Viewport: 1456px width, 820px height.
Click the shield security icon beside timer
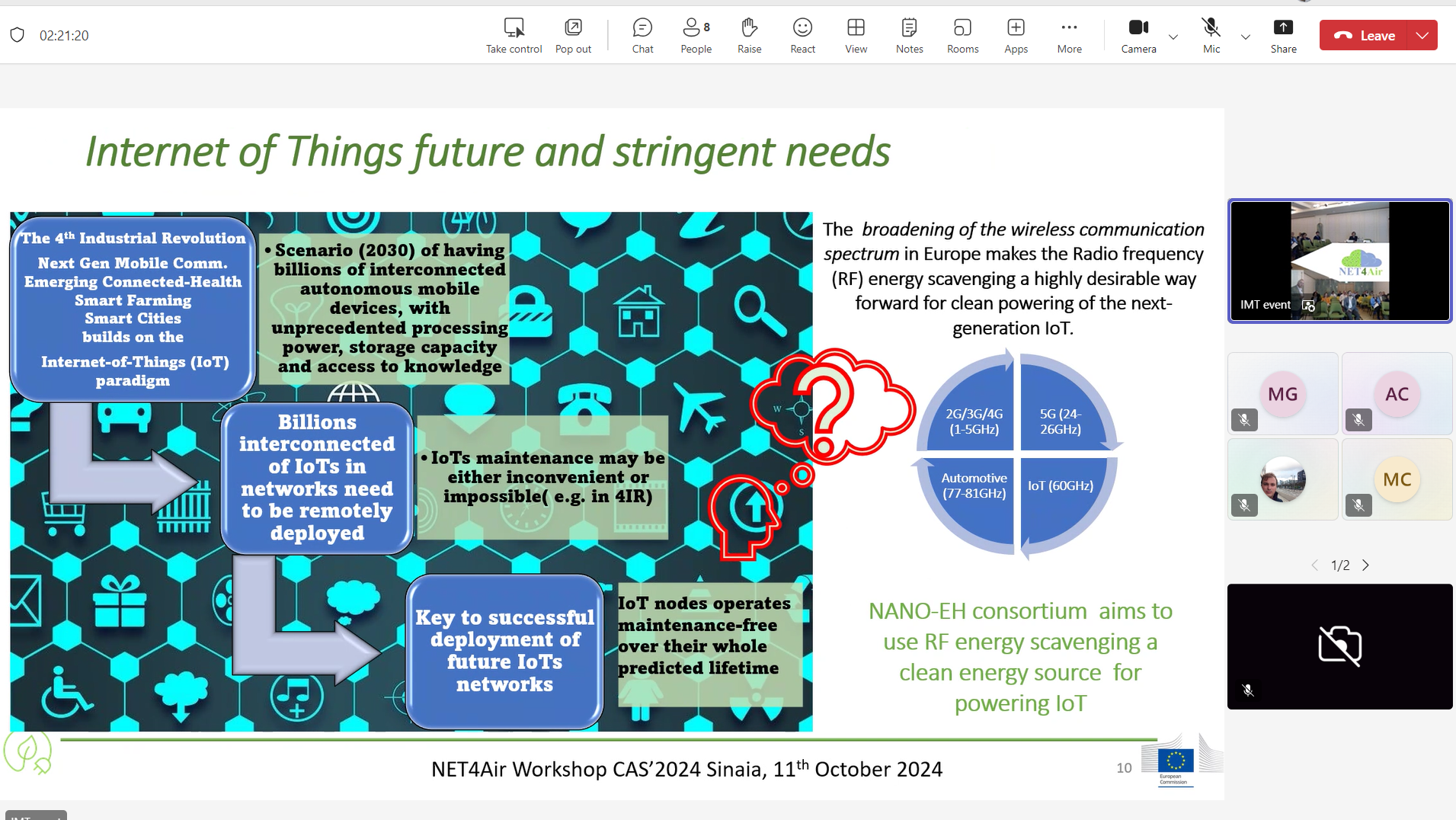(18, 35)
